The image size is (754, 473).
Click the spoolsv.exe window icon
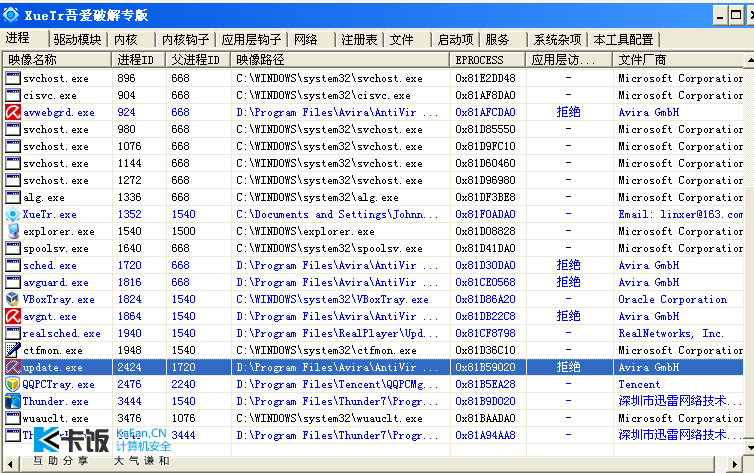pyautogui.click(x=13, y=249)
